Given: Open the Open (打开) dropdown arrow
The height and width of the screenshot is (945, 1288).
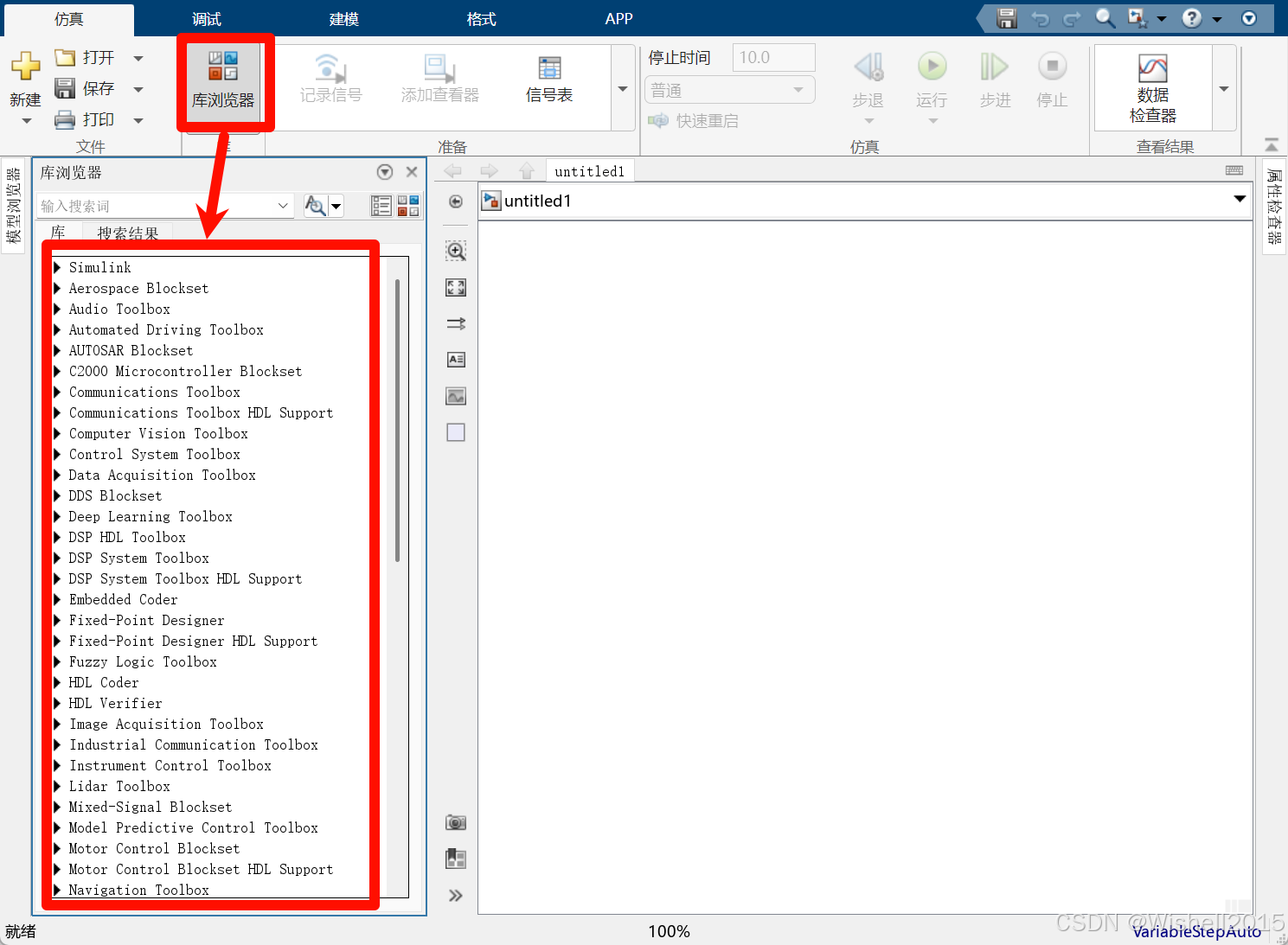Looking at the screenshot, I should tap(138, 58).
